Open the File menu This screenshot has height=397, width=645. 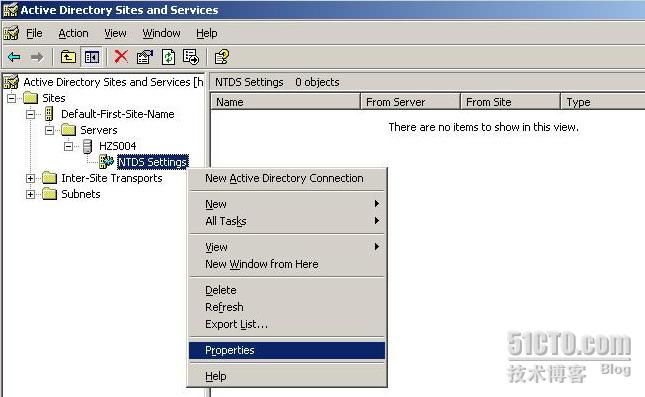coord(34,33)
